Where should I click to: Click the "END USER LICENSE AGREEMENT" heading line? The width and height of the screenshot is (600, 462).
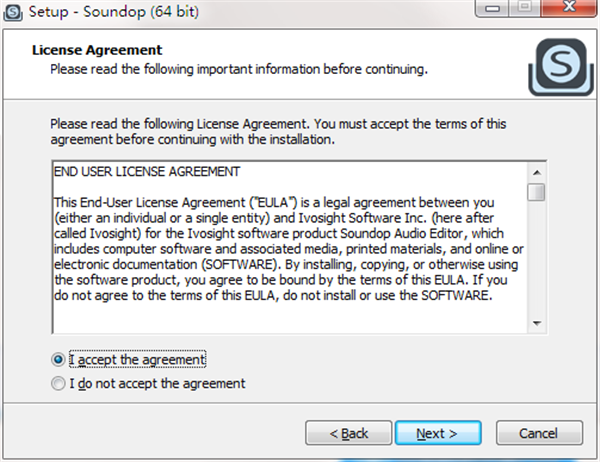pyautogui.click(x=146, y=171)
